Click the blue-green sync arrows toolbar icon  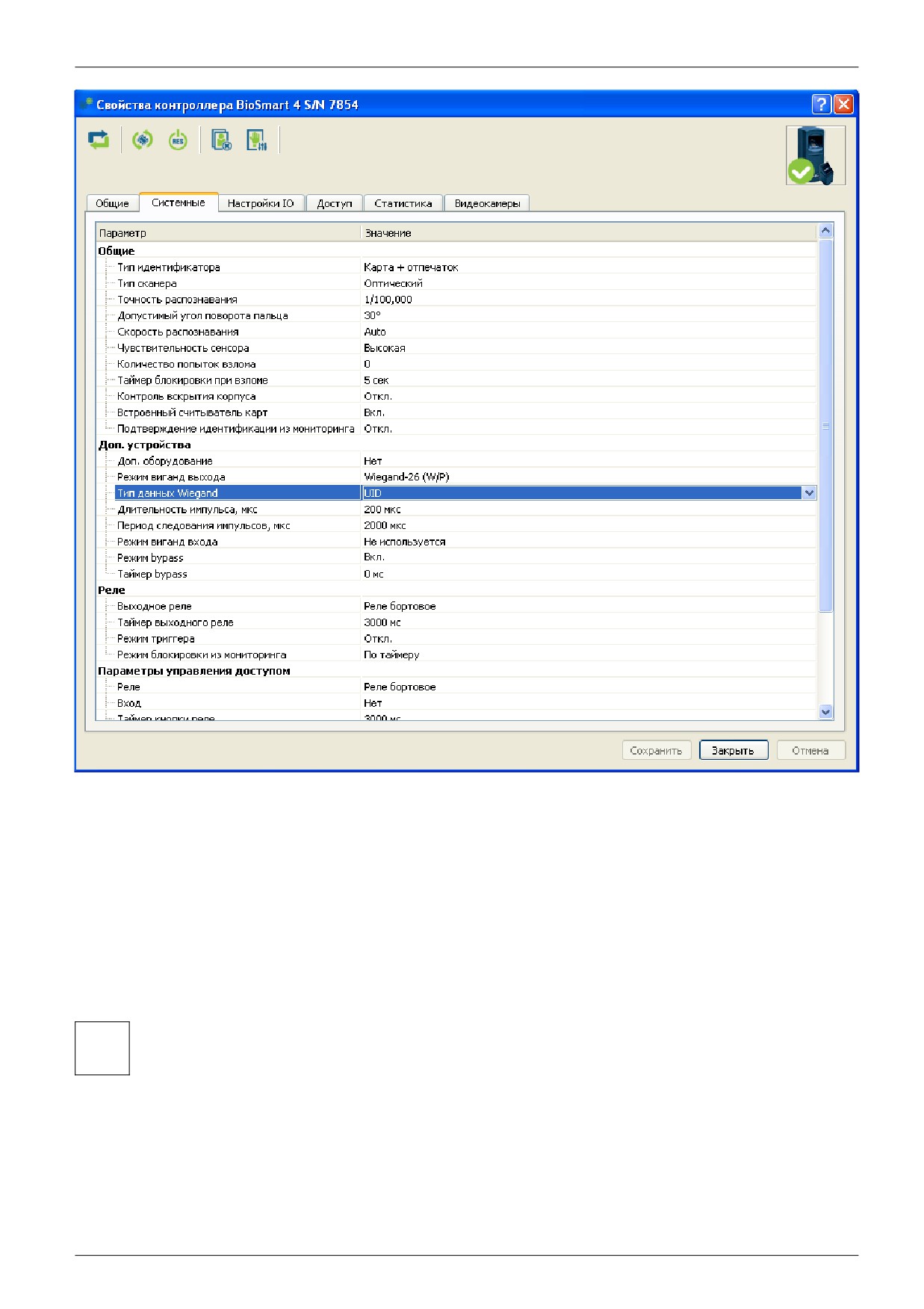99,140
